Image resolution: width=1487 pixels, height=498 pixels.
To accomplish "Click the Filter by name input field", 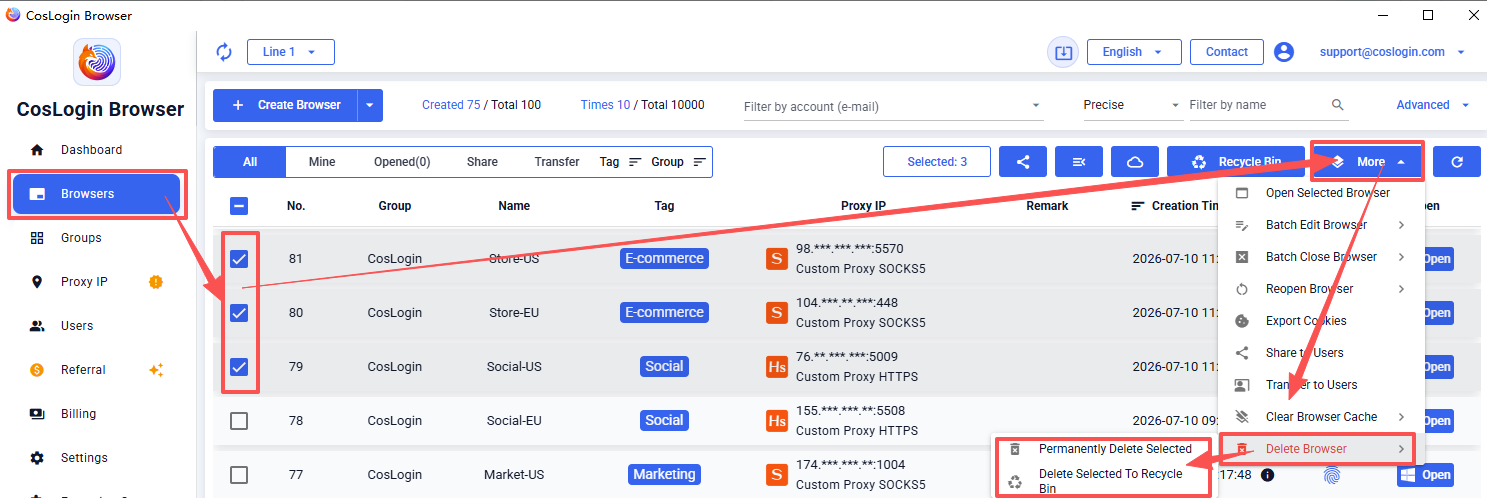I will 1258,105.
